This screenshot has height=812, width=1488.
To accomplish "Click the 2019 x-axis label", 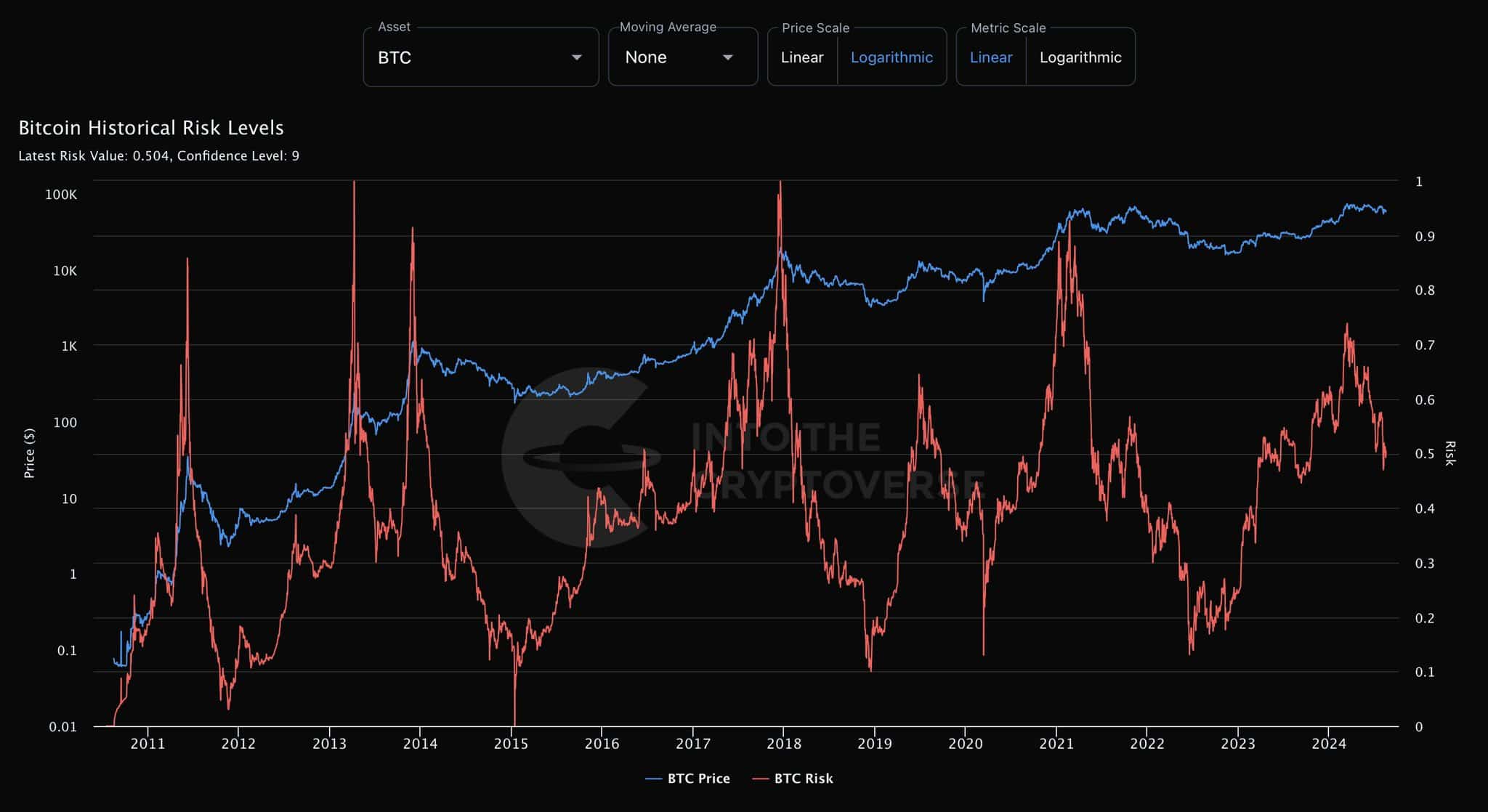I will point(875,744).
